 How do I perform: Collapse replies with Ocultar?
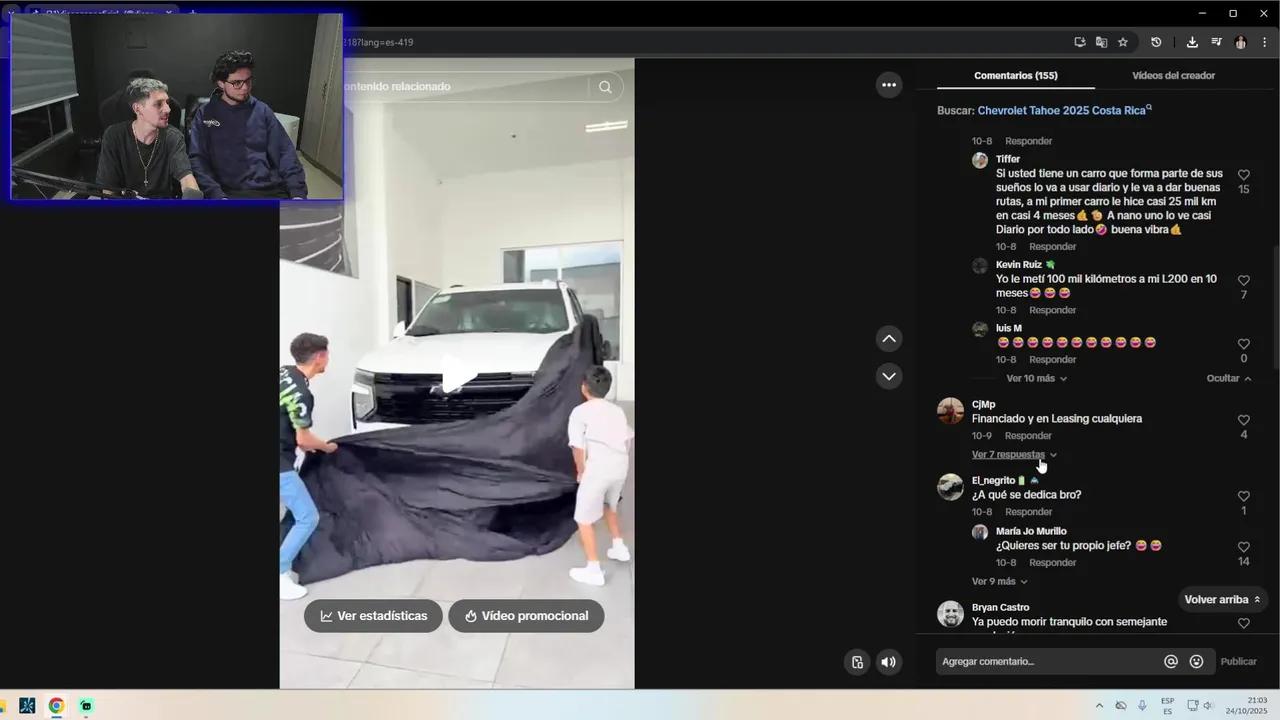pyautogui.click(x=1228, y=379)
